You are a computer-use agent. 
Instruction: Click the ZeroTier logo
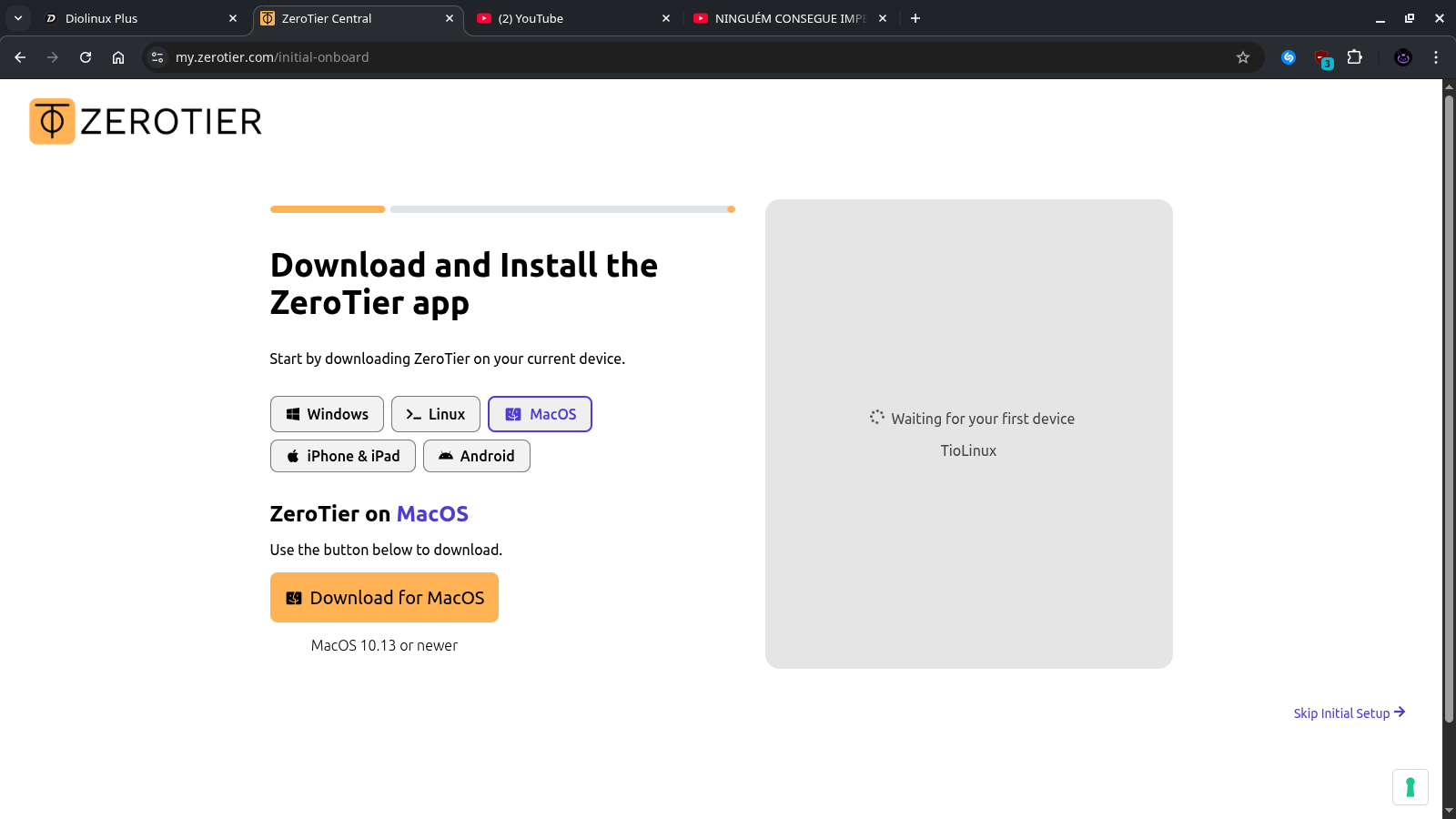click(x=146, y=121)
